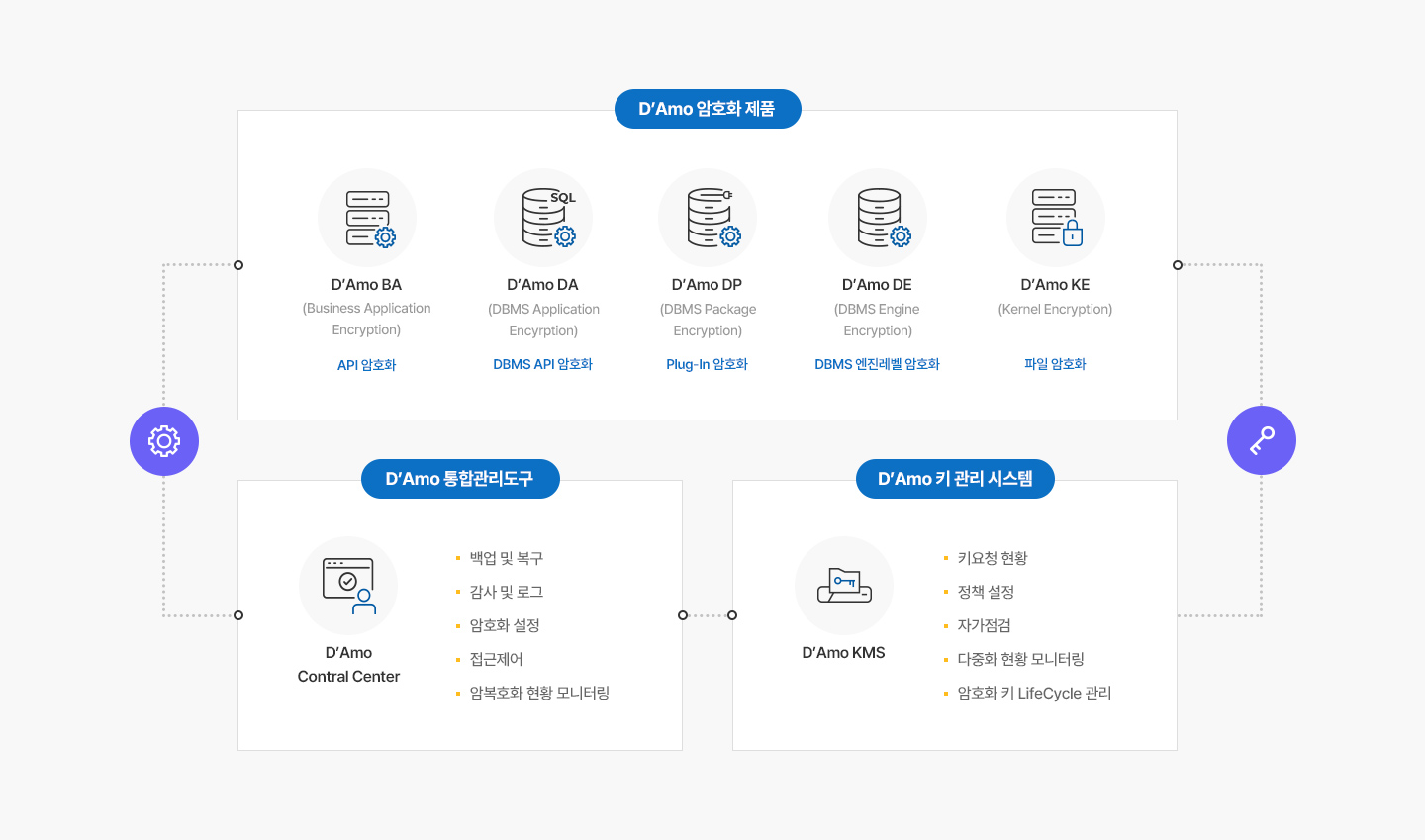Click the 감사 및 로그 list item
The height and width of the screenshot is (840, 1425).
[507, 592]
